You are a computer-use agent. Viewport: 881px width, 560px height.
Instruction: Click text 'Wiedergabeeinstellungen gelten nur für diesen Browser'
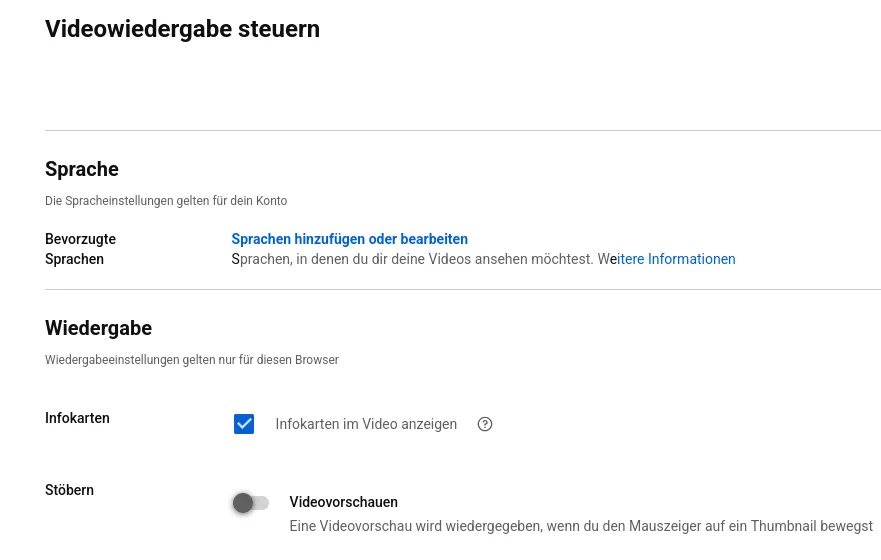coord(192,359)
